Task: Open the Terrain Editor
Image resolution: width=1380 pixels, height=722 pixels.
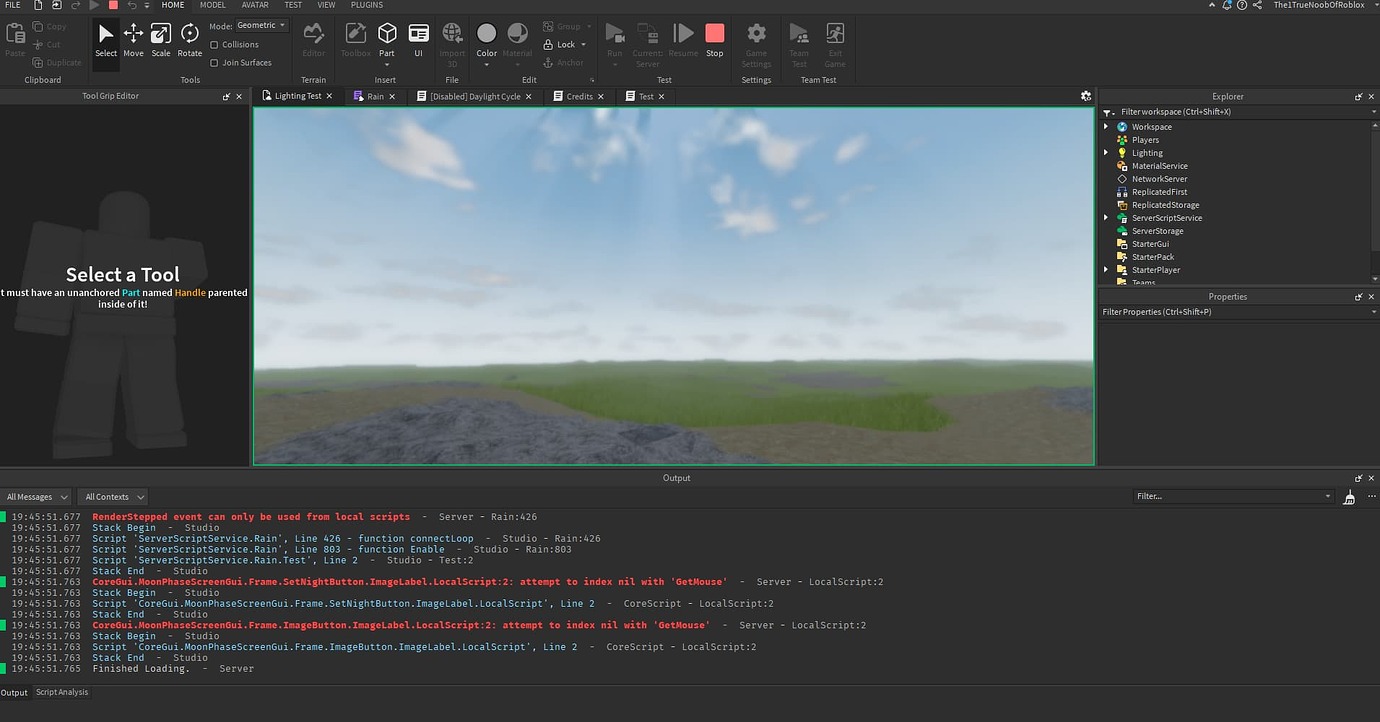Action: [313, 40]
